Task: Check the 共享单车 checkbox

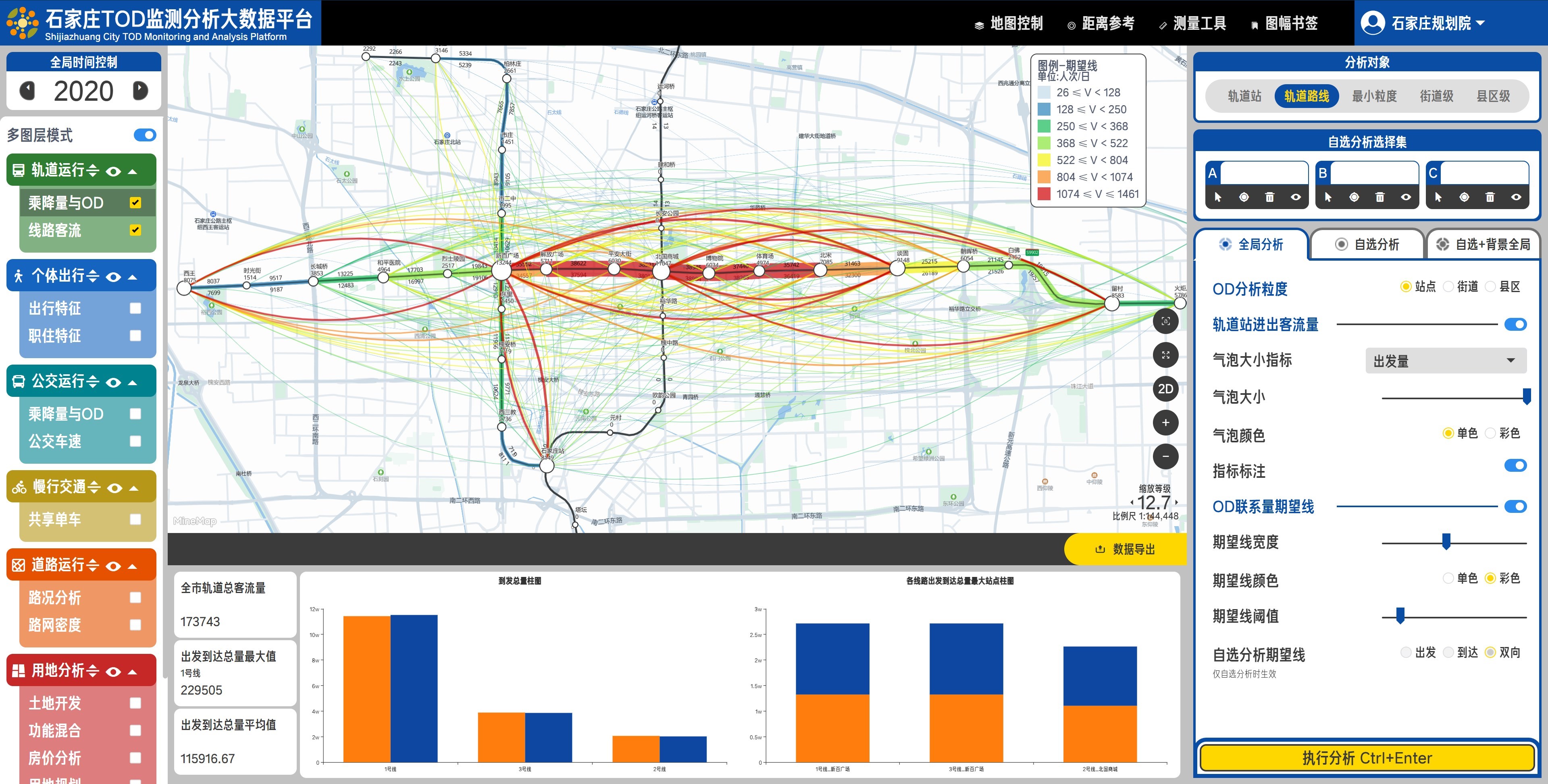Action: click(x=136, y=519)
